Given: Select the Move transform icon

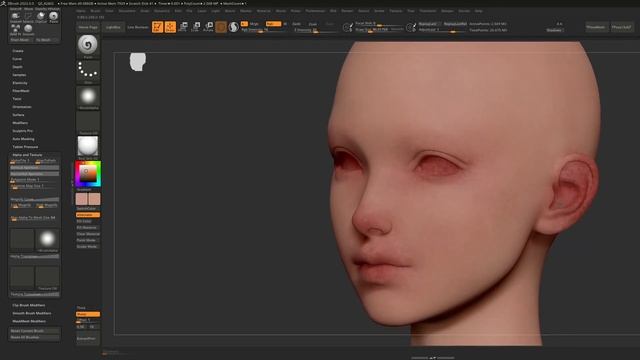Looking at the screenshot, I should 183,27.
